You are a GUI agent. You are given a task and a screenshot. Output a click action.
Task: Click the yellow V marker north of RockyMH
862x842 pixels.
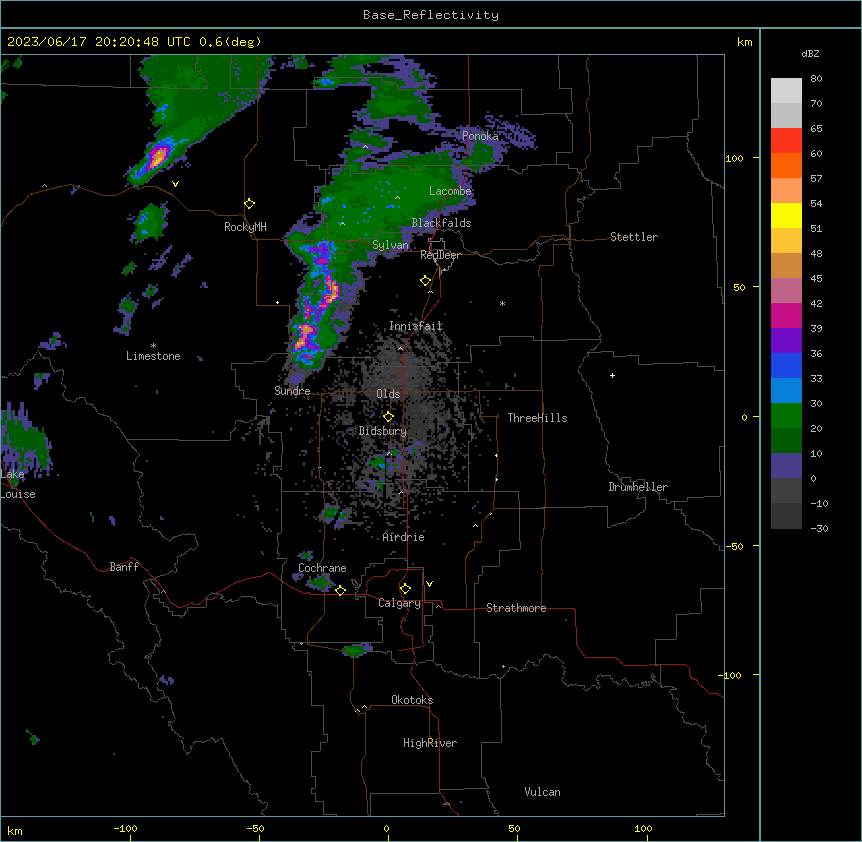[175, 184]
